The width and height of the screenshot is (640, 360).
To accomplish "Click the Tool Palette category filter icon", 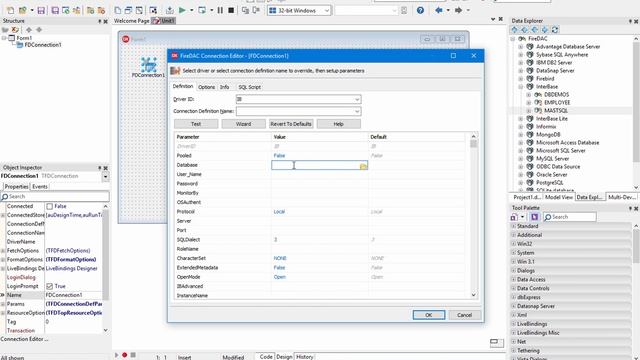I will (x=514, y=217).
